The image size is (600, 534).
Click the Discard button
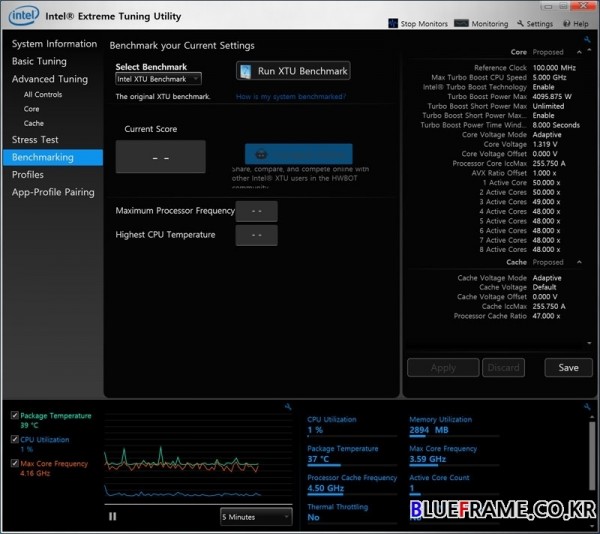pos(503,368)
